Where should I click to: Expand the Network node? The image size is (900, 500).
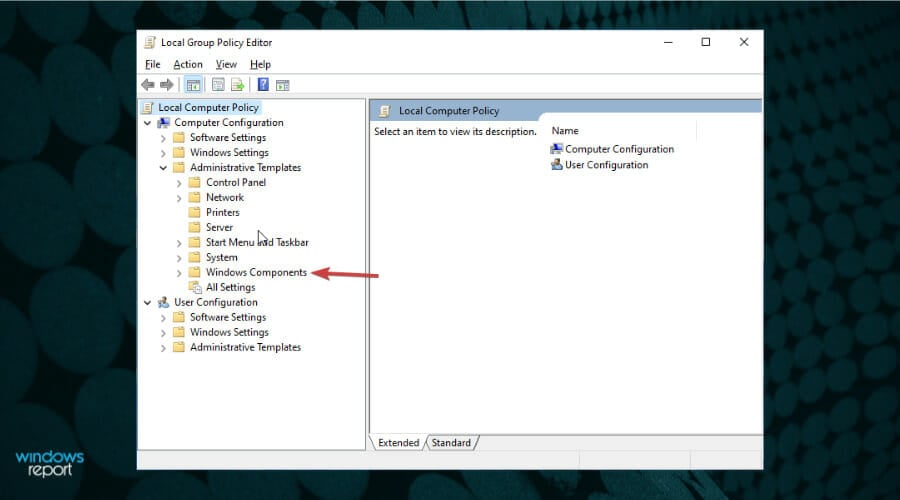(x=179, y=198)
